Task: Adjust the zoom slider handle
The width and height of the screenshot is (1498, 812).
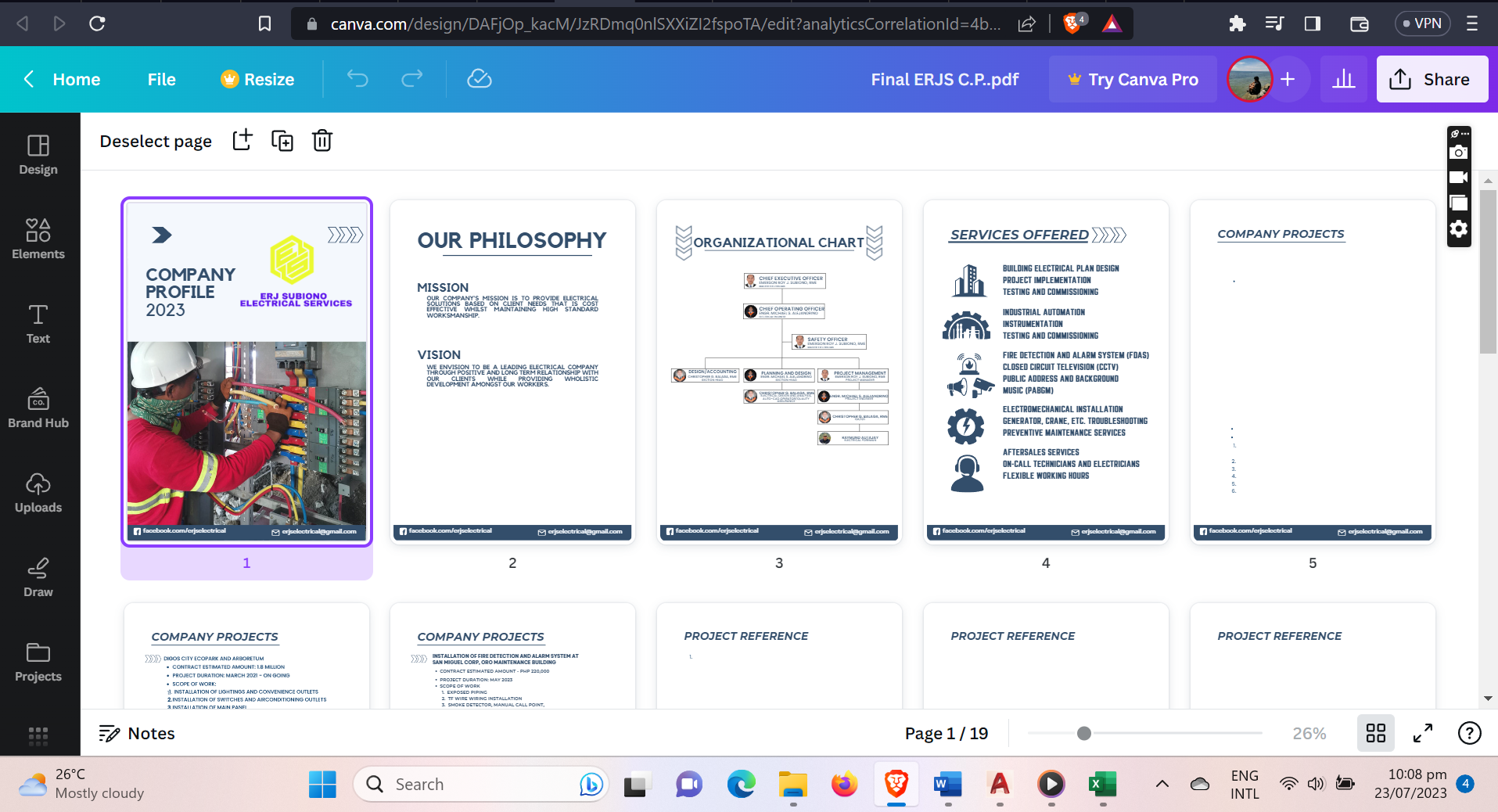Action: click(1083, 733)
